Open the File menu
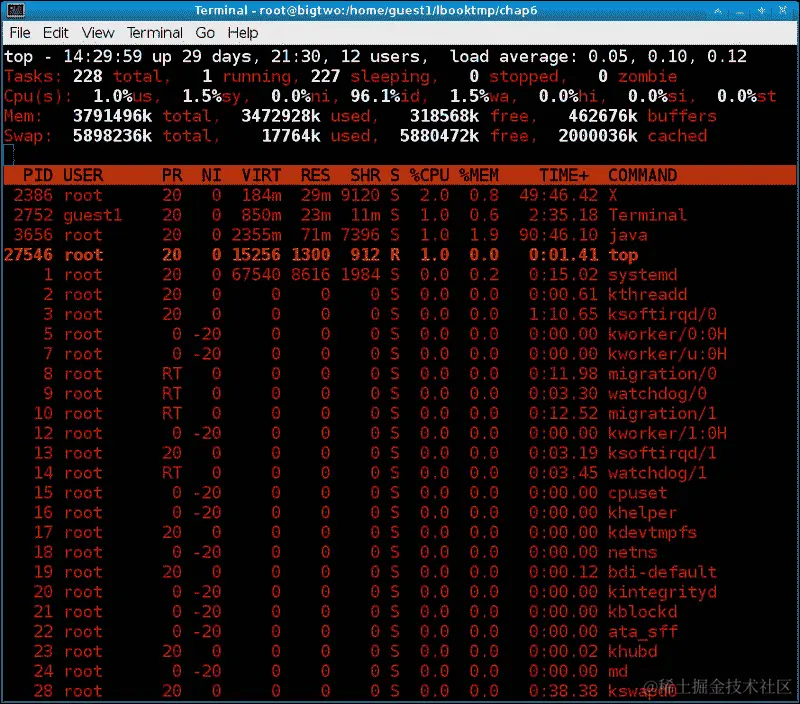 pyautogui.click(x=20, y=33)
